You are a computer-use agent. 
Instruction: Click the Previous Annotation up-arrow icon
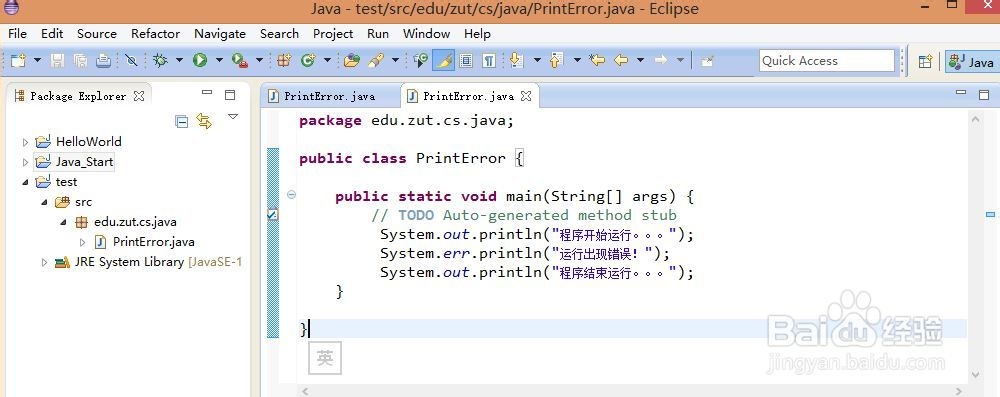point(556,61)
